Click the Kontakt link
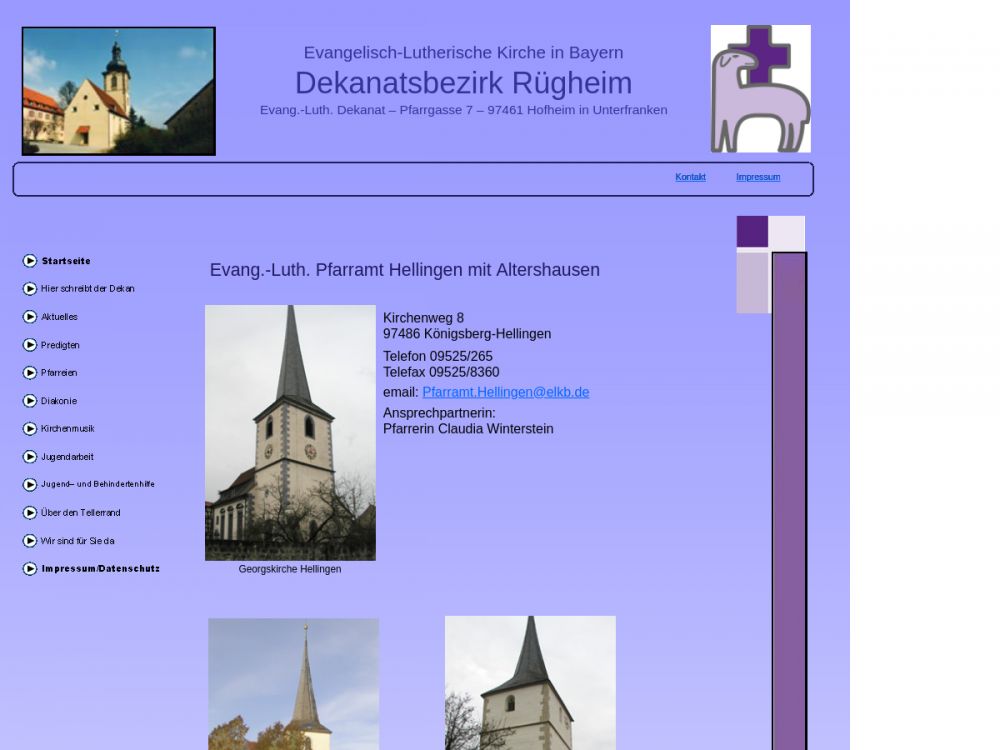This screenshot has height=750, width=1000. click(690, 177)
